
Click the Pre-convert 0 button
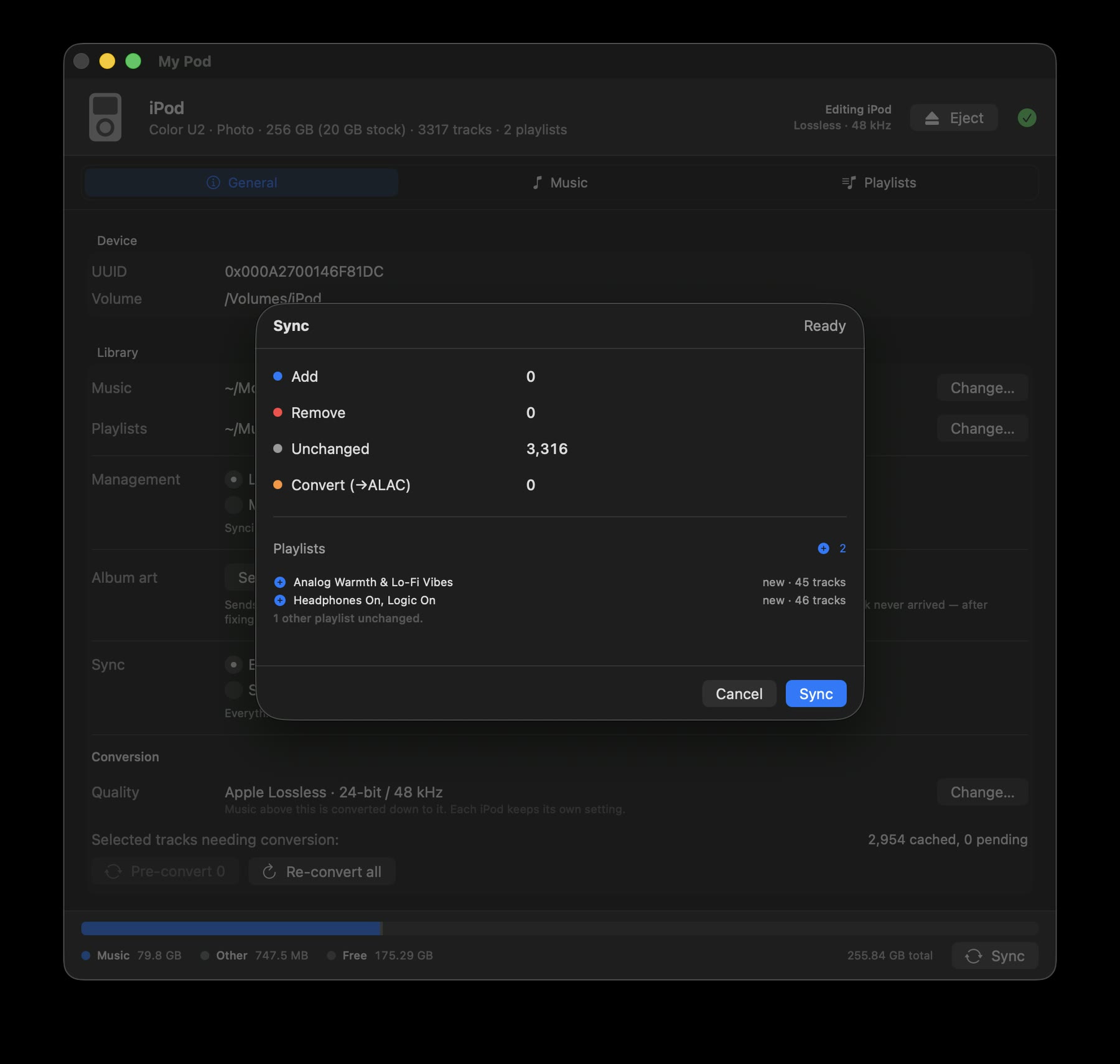pyautogui.click(x=165, y=872)
